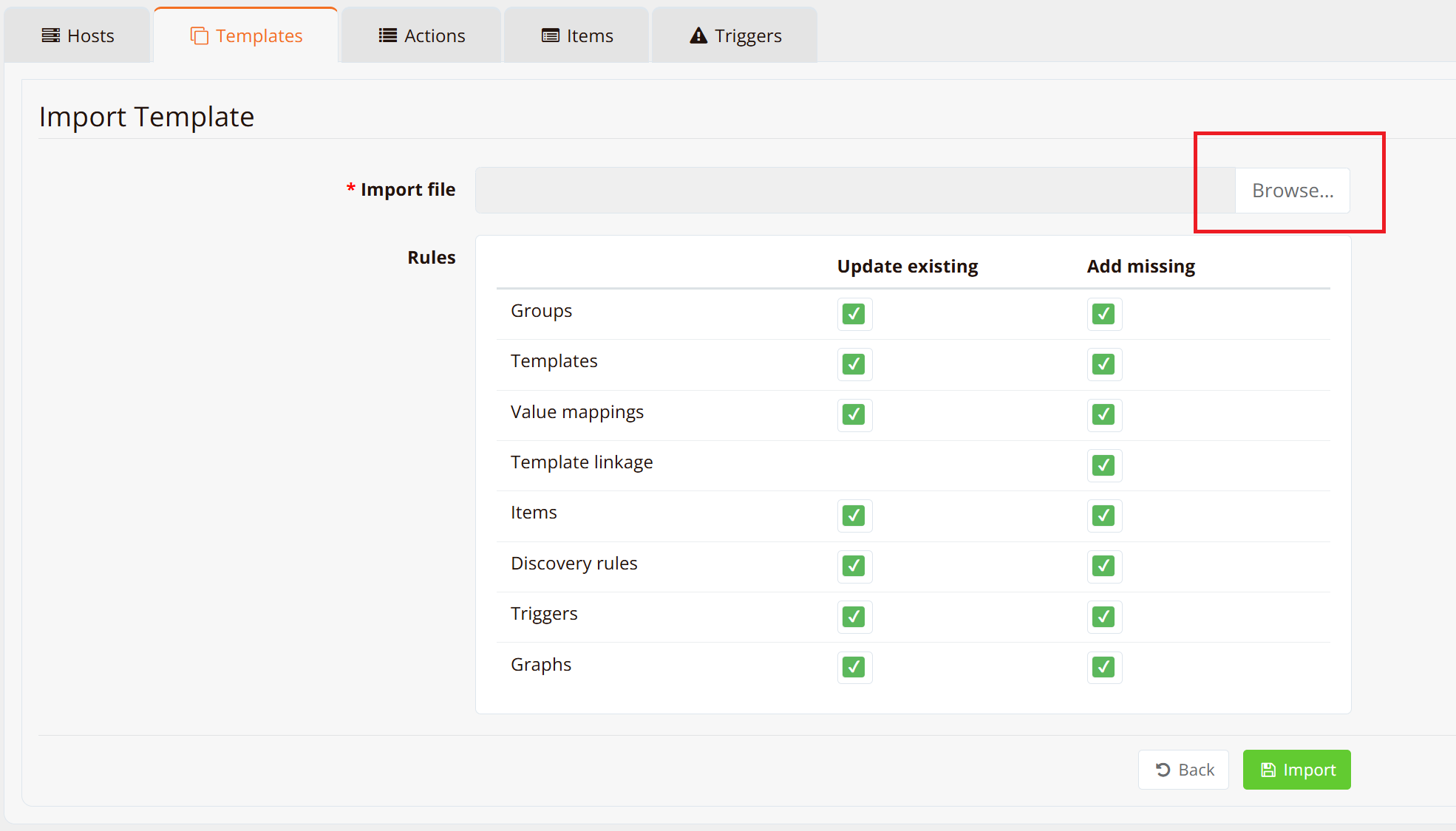Toggle Value mappings Add missing checkbox
The image size is (1456, 831).
coord(1104,415)
